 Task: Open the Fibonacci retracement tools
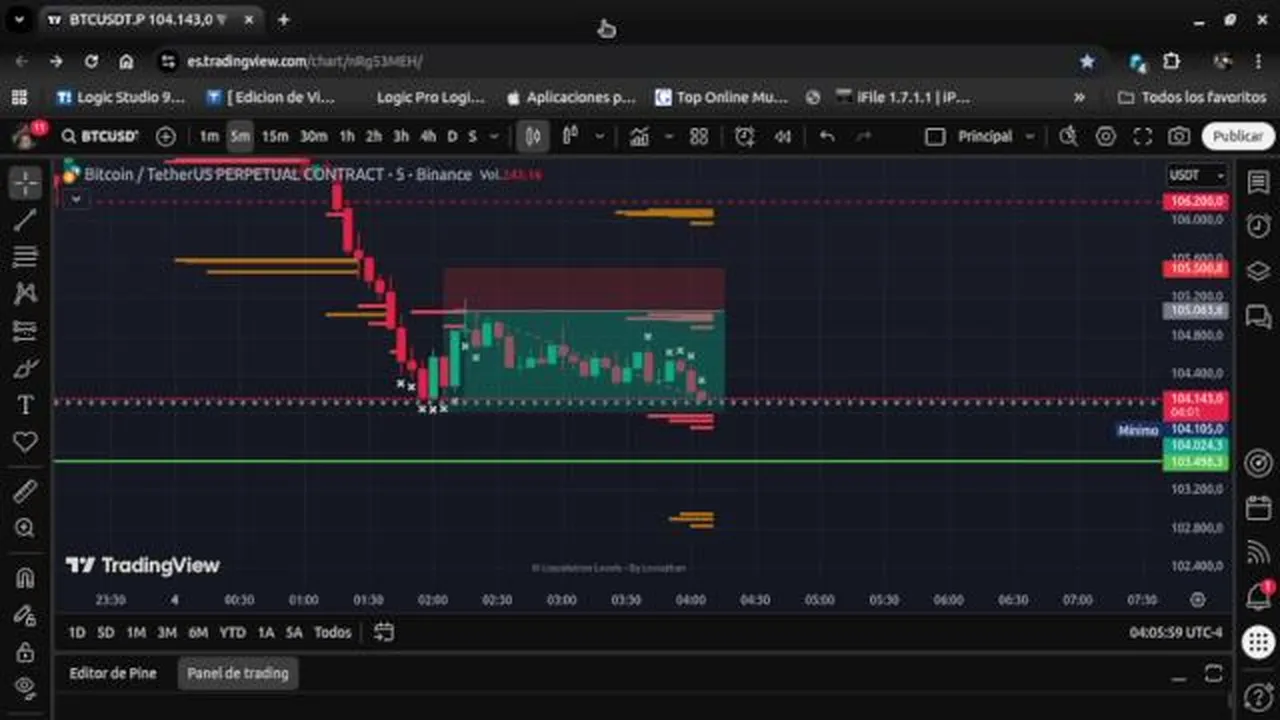(x=25, y=257)
